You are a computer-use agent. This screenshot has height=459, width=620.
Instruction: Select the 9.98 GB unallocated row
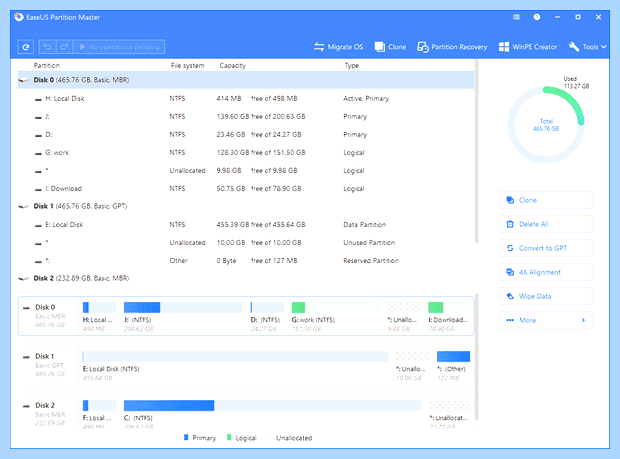click(246, 171)
